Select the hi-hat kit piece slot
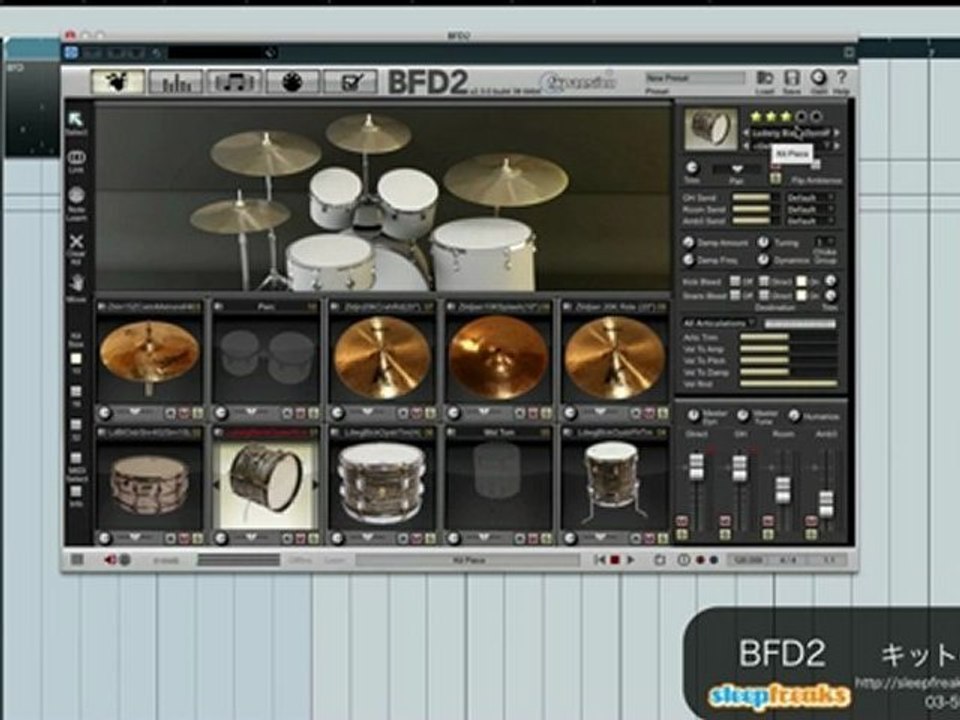This screenshot has height=720, width=960. pos(149,358)
